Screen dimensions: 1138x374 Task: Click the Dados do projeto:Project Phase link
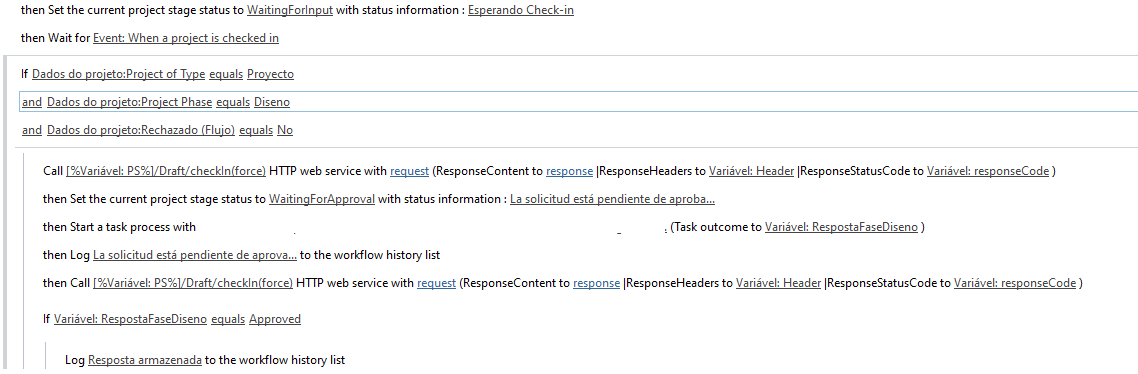click(x=129, y=102)
